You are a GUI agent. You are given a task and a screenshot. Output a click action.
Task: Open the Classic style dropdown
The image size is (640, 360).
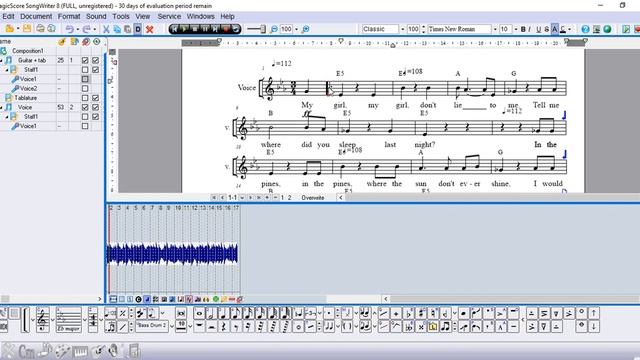click(402, 29)
